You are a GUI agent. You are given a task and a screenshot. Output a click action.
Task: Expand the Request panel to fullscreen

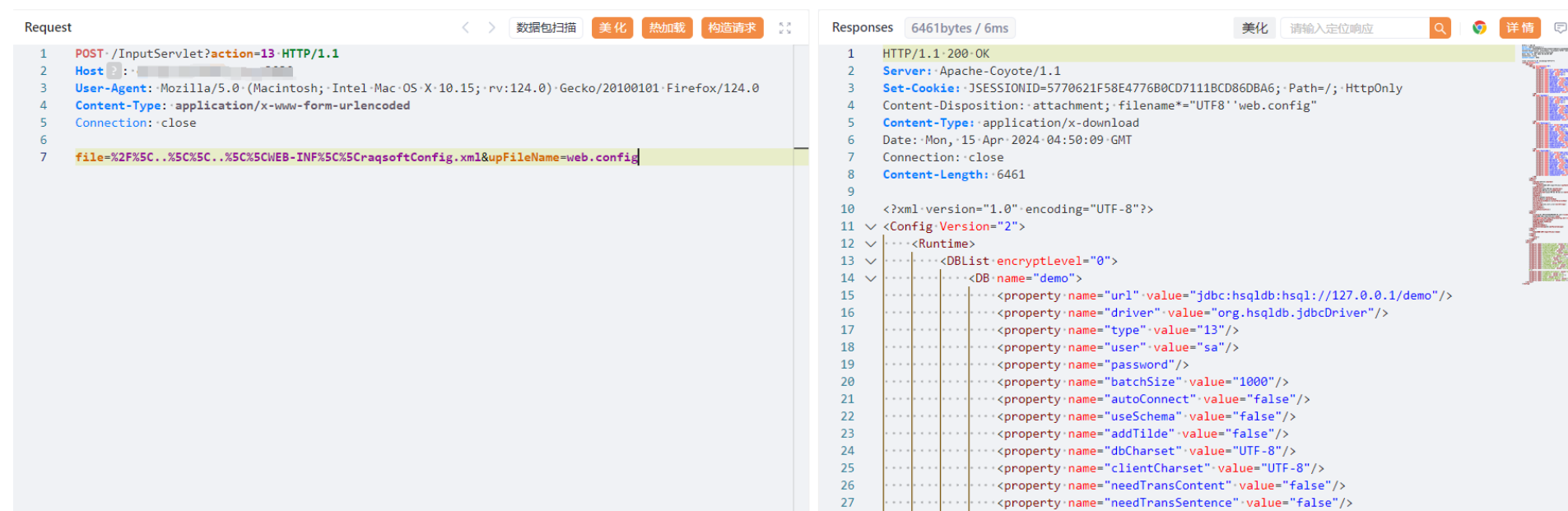click(784, 28)
